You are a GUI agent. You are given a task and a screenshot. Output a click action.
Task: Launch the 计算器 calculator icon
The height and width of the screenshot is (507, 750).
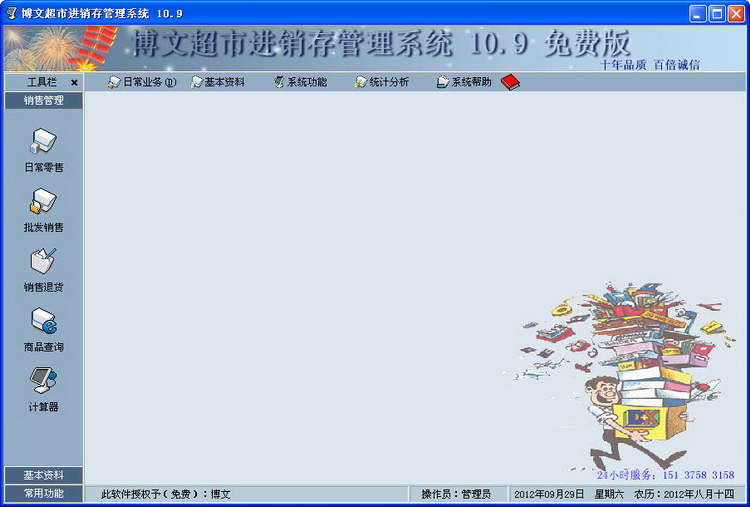43,381
